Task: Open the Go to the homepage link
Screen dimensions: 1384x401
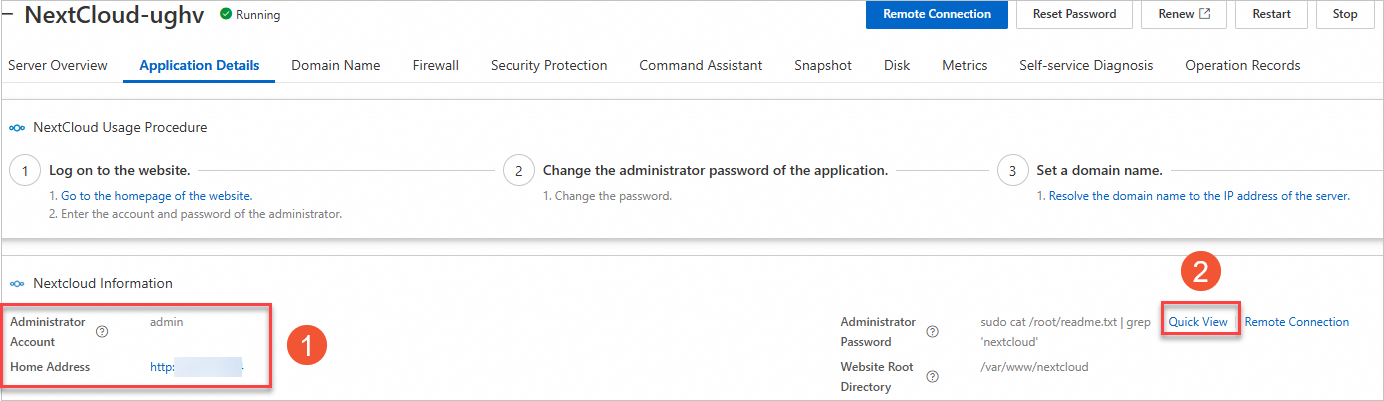Action: point(157,196)
